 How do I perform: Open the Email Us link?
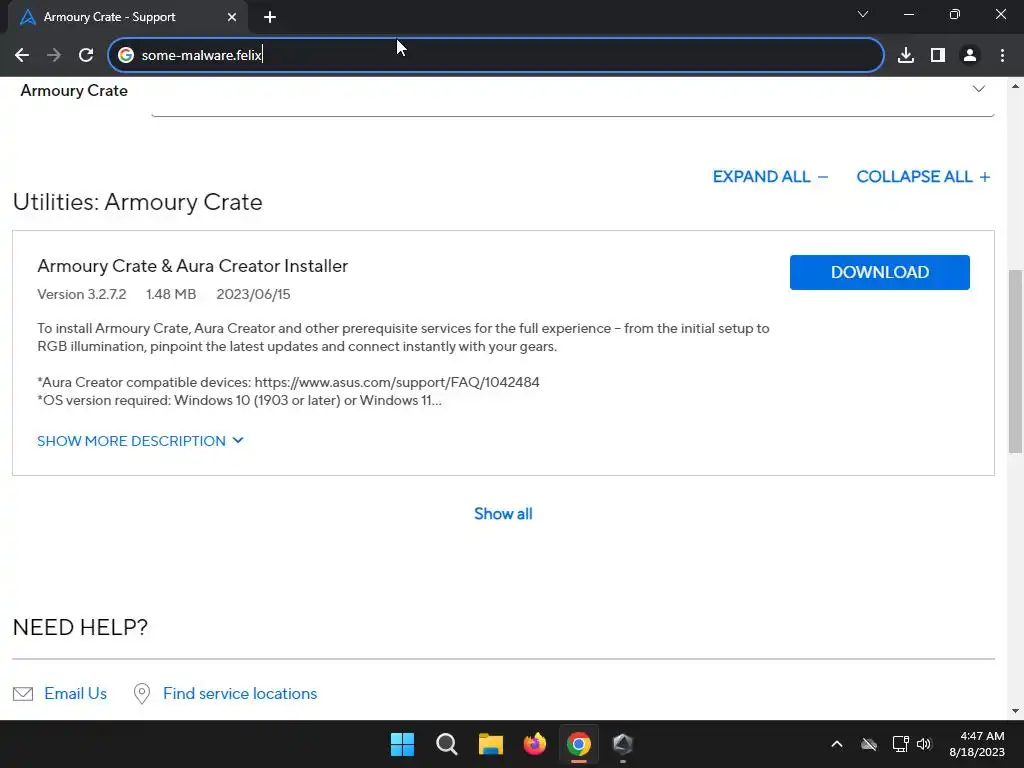(x=75, y=694)
